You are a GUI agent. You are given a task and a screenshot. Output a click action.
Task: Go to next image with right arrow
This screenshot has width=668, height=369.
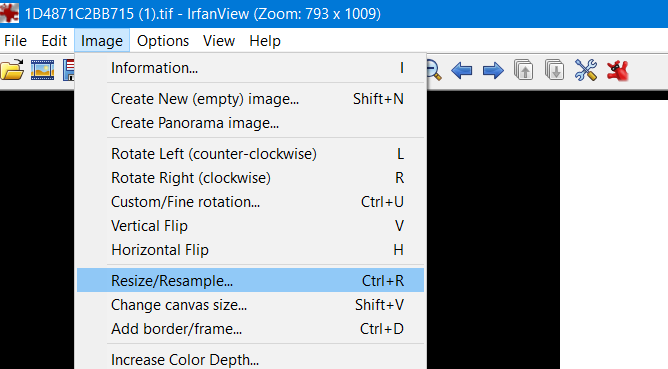point(493,70)
